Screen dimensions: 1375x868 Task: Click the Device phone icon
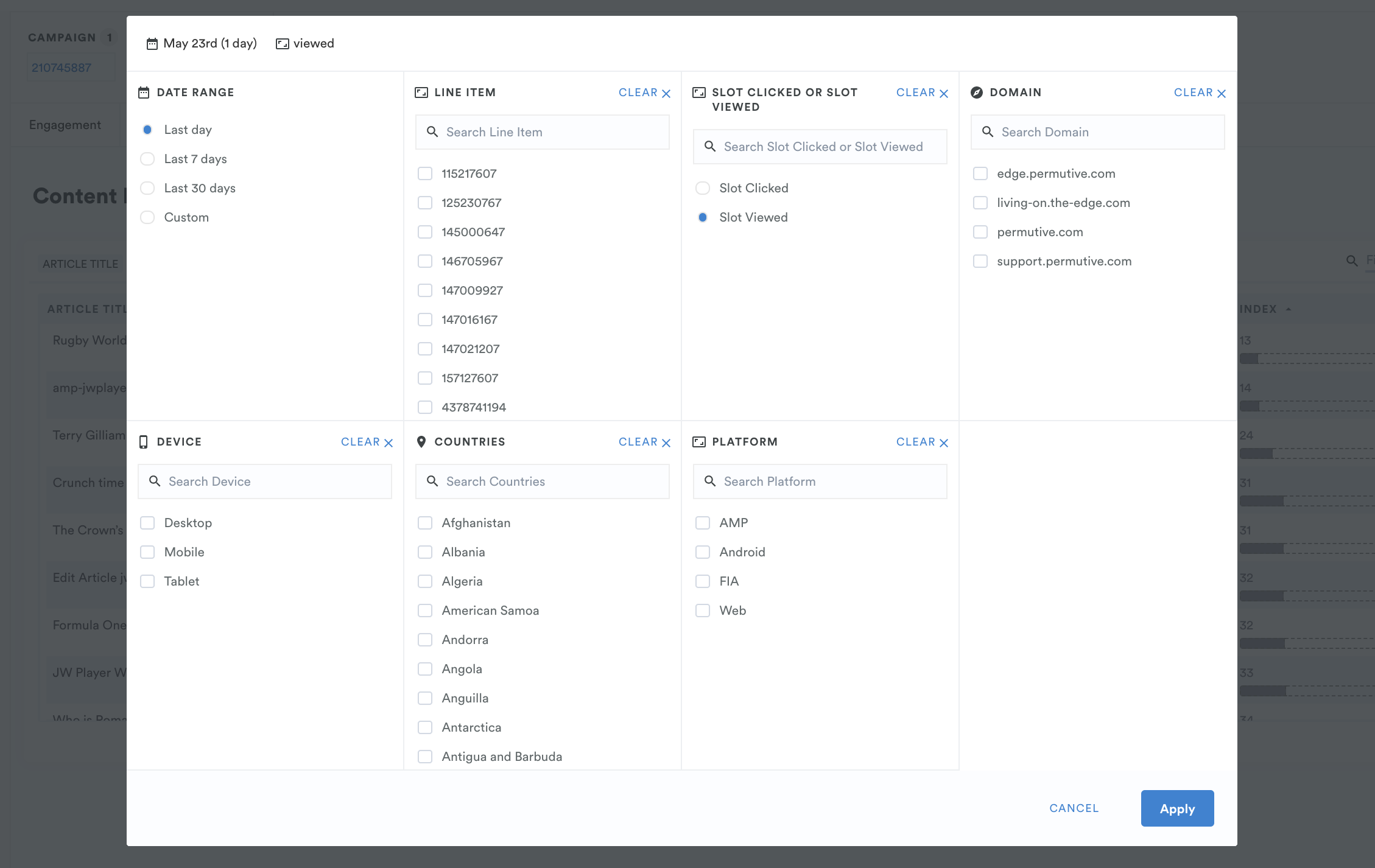144,442
